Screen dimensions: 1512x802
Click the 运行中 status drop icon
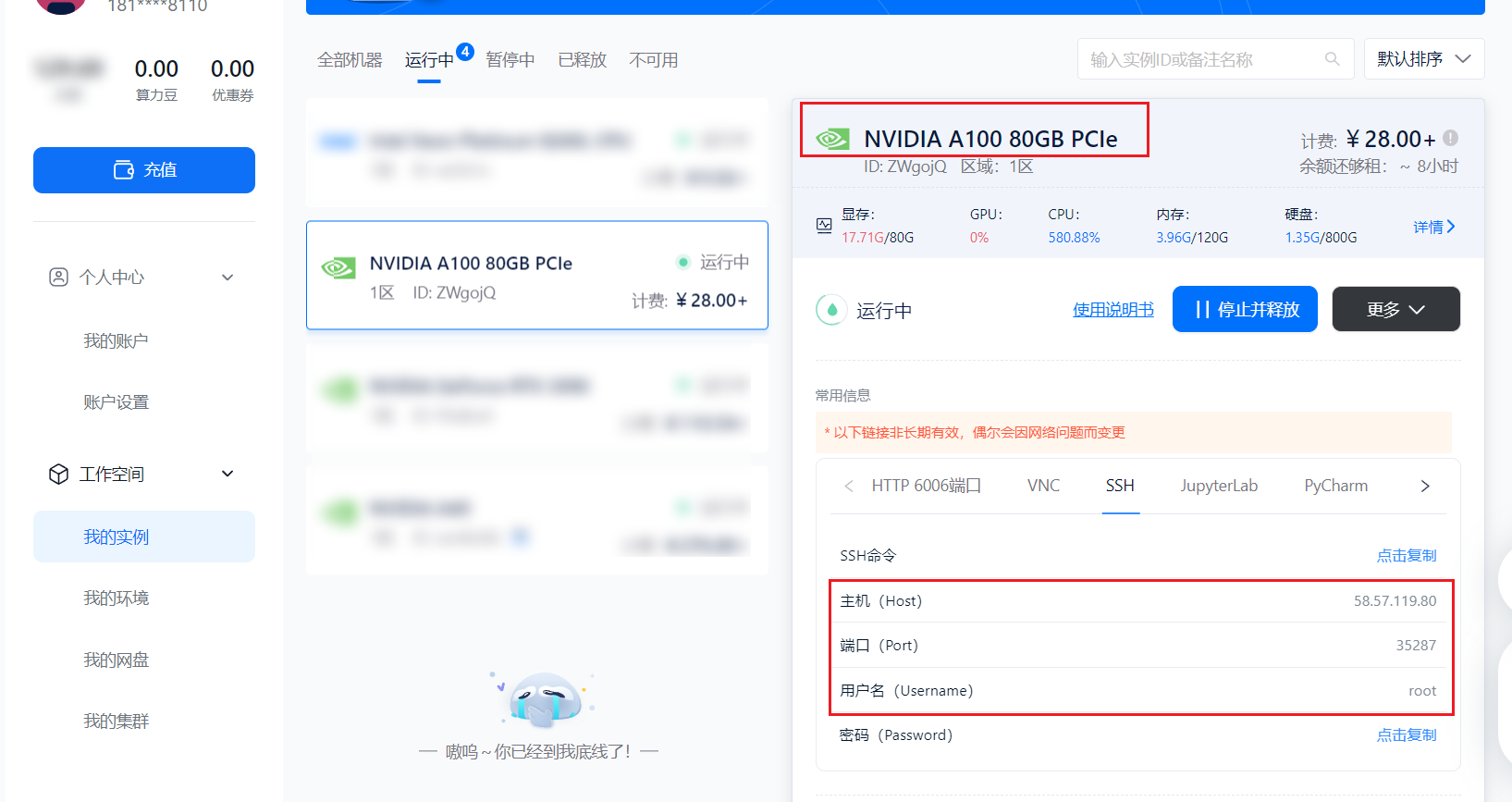tap(831, 310)
